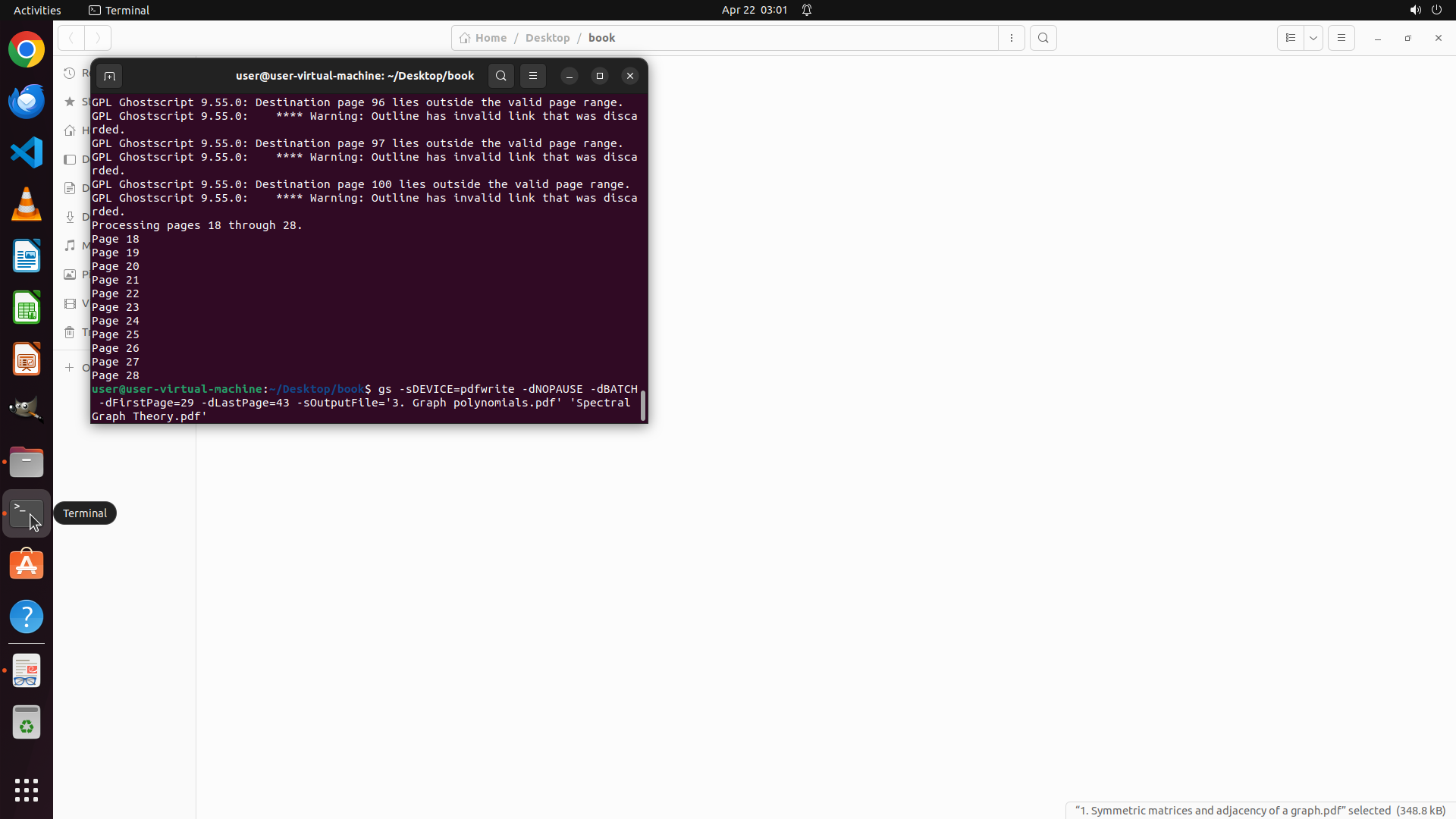The height and width of the screenshot is (819, 1456).
Task: Open the Files main menu button
Action: click(1341, 38)
